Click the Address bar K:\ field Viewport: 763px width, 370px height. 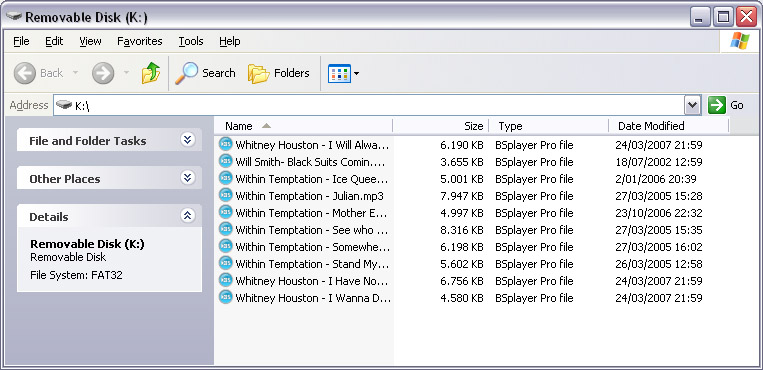[377, 105]
